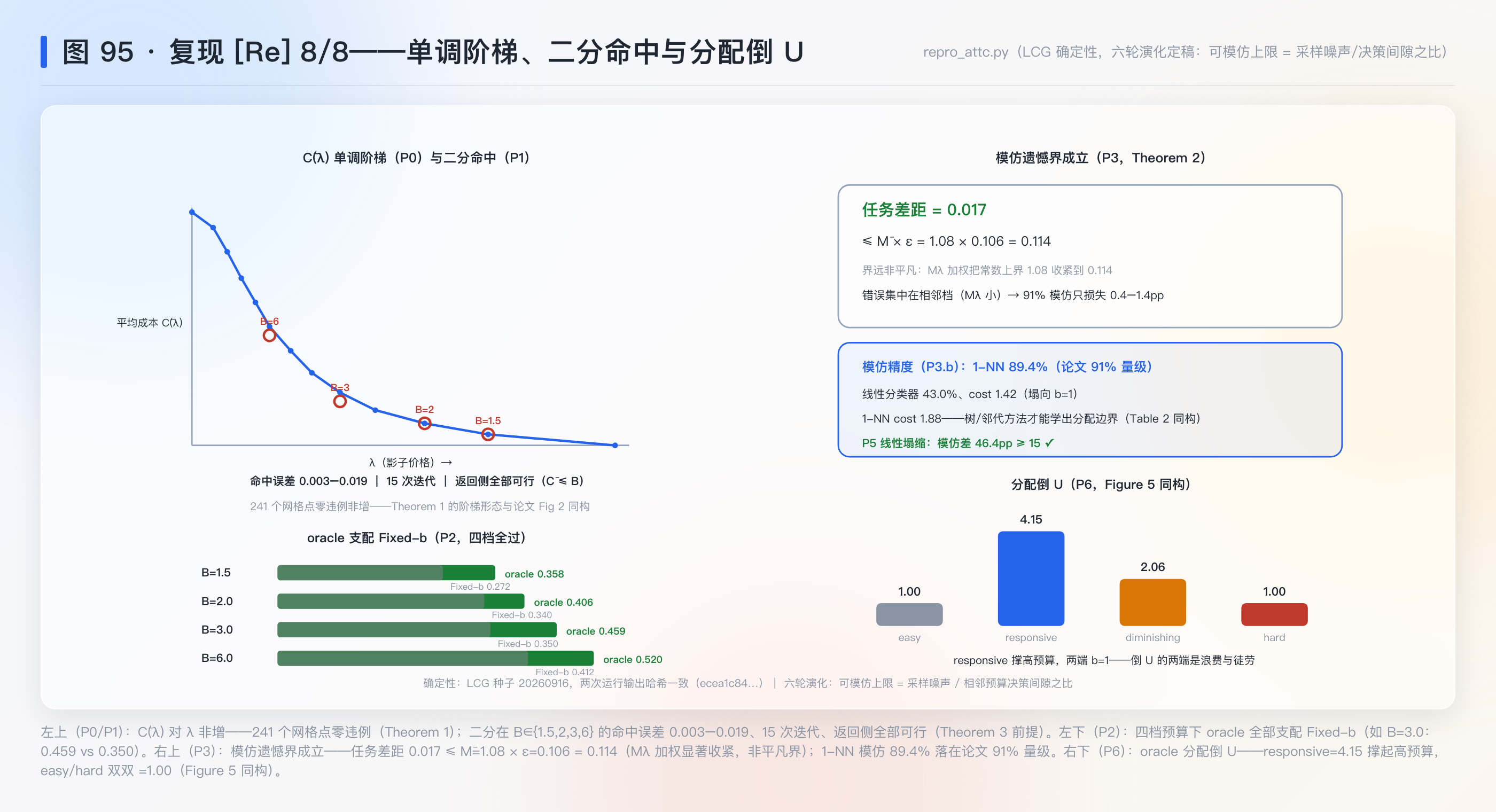The height and width of the screenshot is (812, 1496).
Task: Click the main title "图 95 · 复现 [Re] 8/8"
Action: tap(206, 52)
